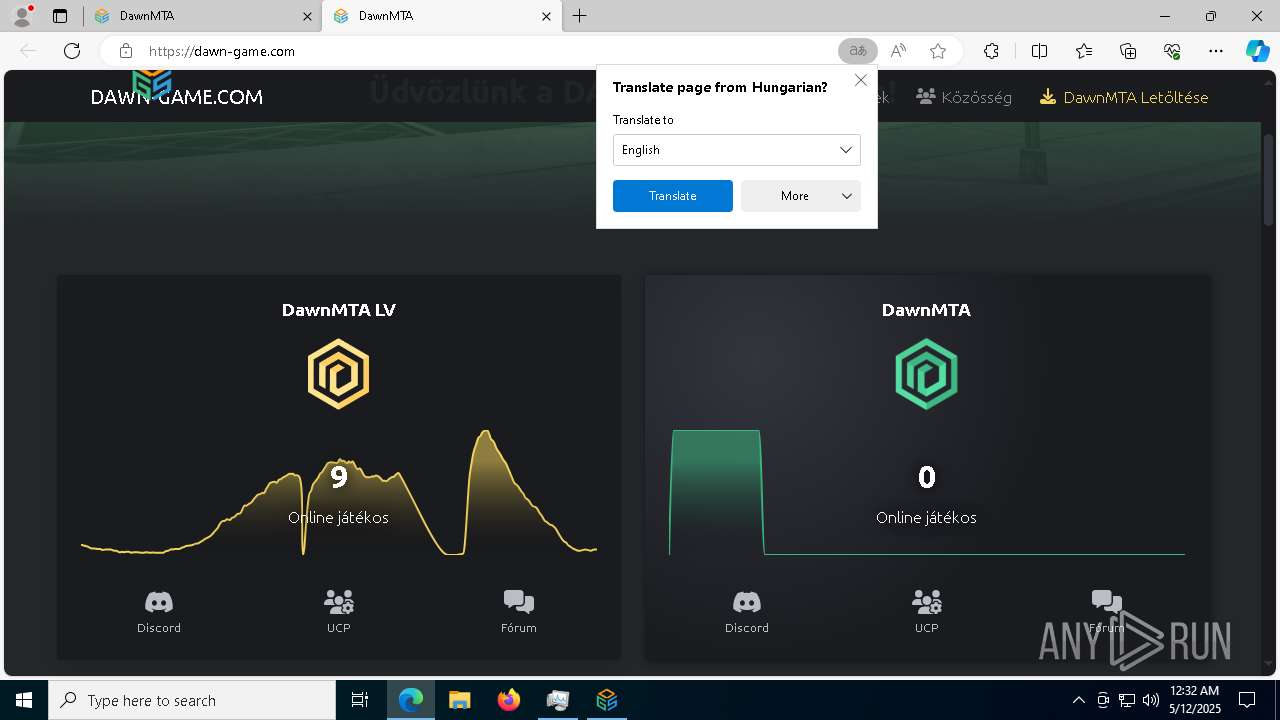View site information lock icon
The image size is (1280, 720).
[126, 51]
